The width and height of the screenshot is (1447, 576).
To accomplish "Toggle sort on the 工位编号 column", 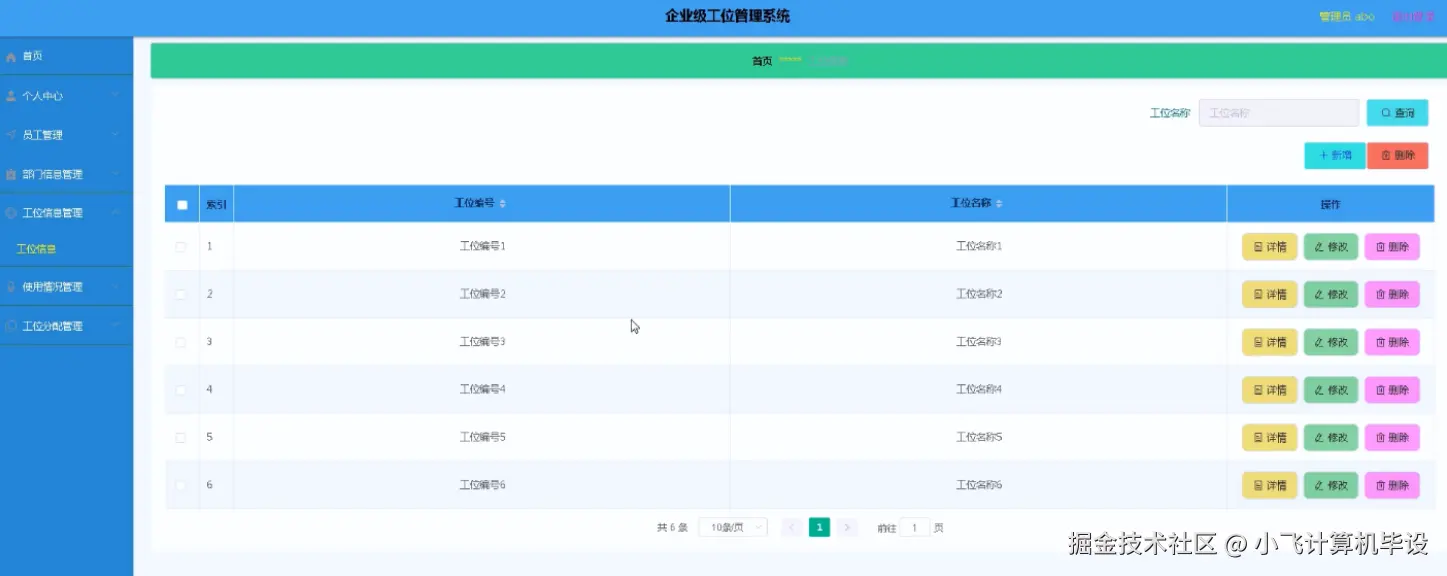I will pos(503,203).
